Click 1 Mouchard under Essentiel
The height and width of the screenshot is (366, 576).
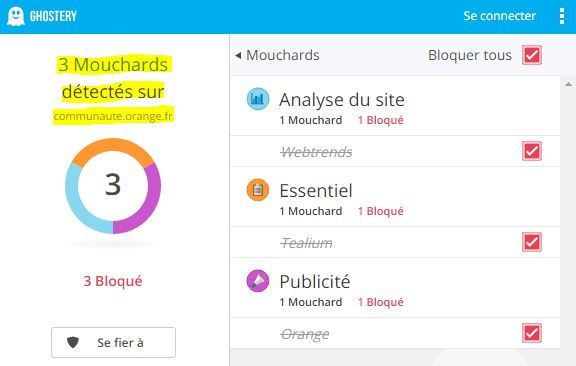[311, 211]
